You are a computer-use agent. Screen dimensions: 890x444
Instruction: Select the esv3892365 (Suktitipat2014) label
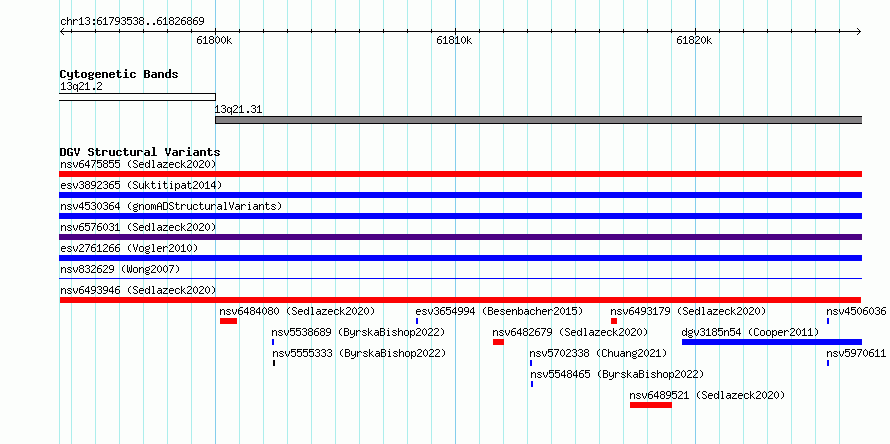pyautogui.click(x=141, y=185)
